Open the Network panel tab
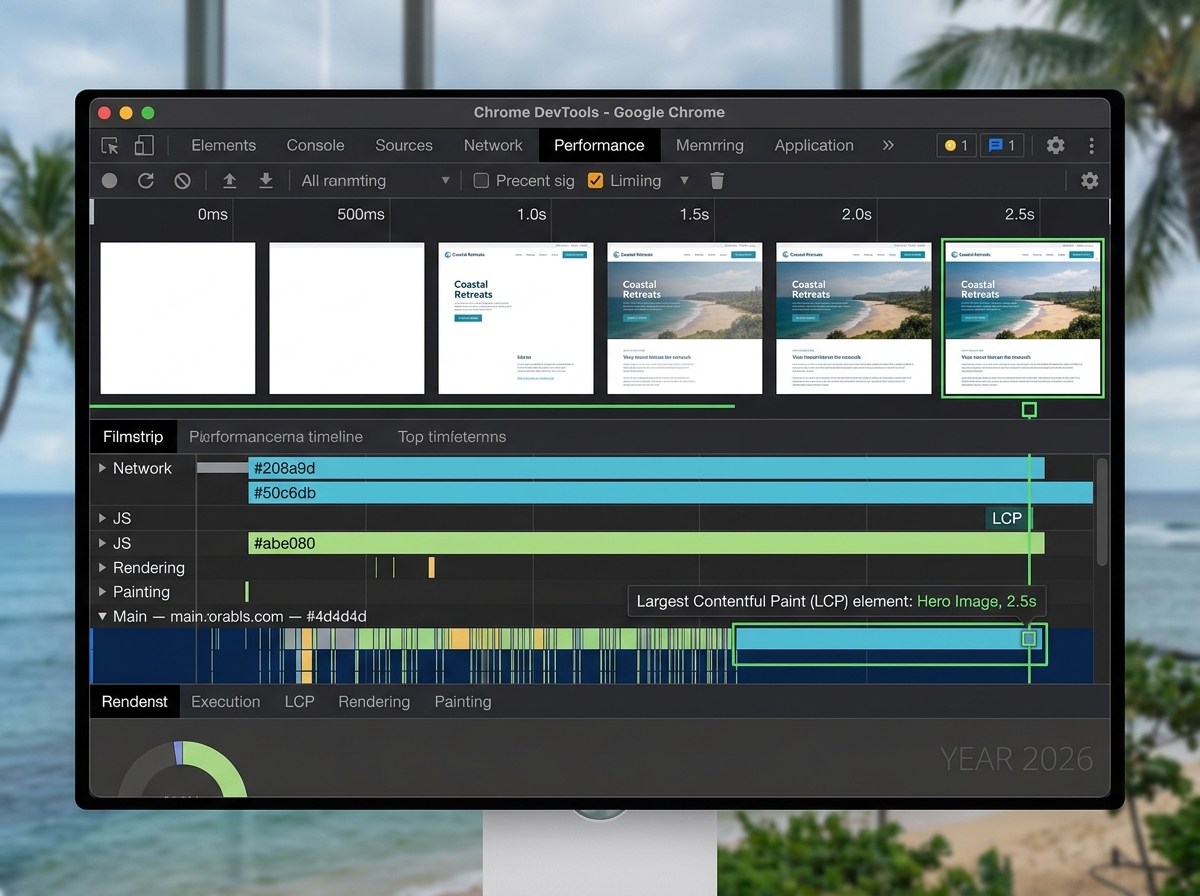 click(x=493, y=146)
